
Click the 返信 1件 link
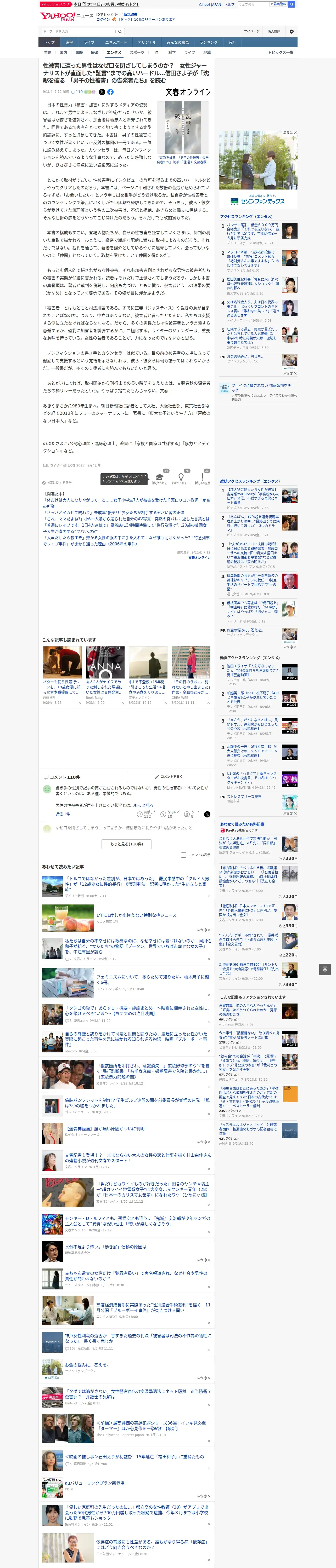coord(62,814)
